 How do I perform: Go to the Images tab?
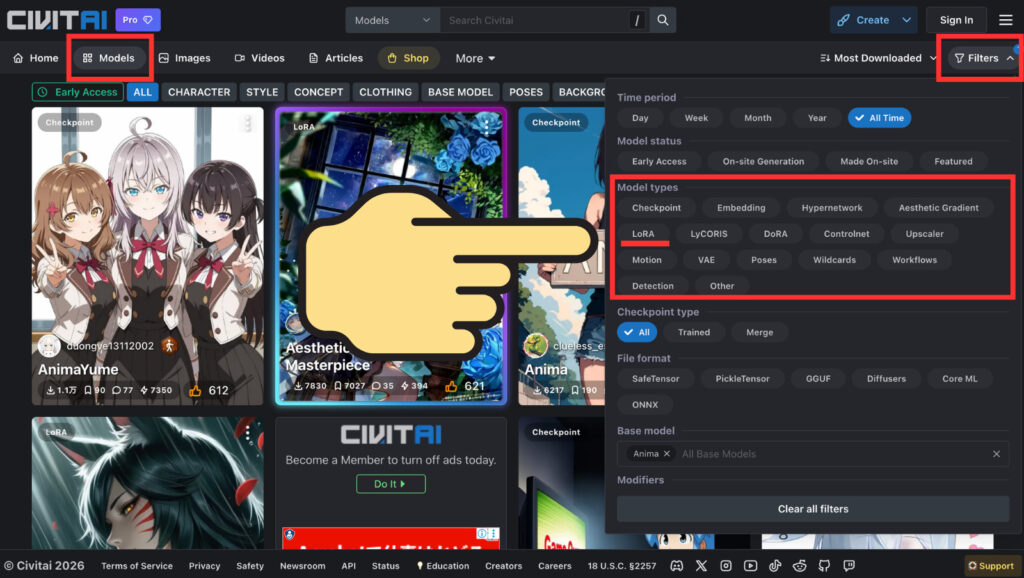[184, 58]
